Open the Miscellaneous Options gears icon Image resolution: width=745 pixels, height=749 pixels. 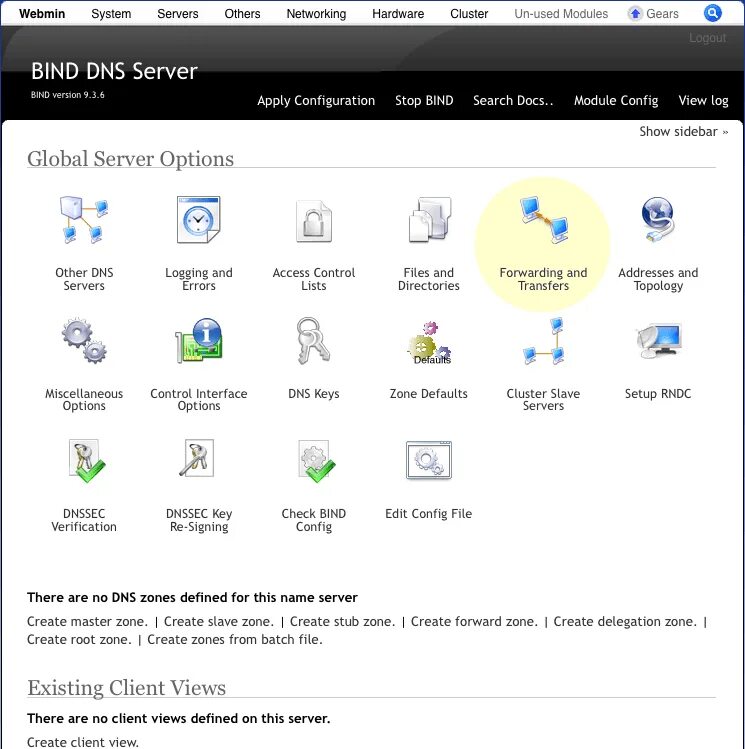[x=84, y=341]
